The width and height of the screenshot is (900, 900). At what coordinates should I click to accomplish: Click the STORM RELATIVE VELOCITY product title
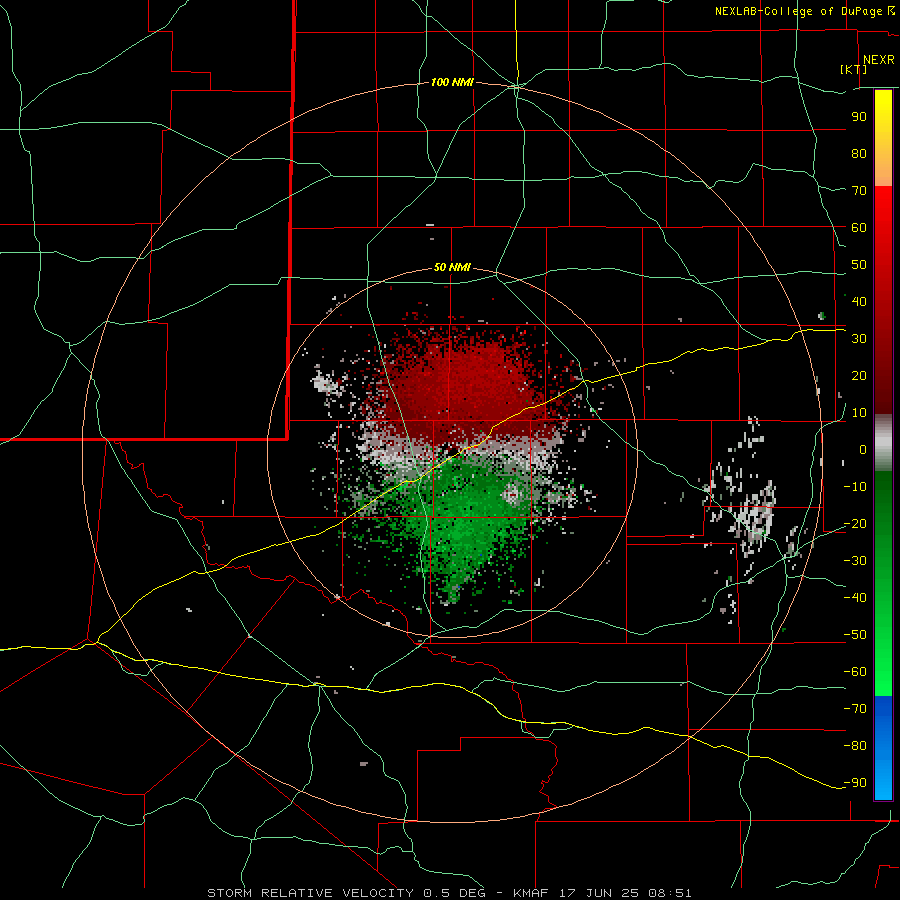pos(310,893)
